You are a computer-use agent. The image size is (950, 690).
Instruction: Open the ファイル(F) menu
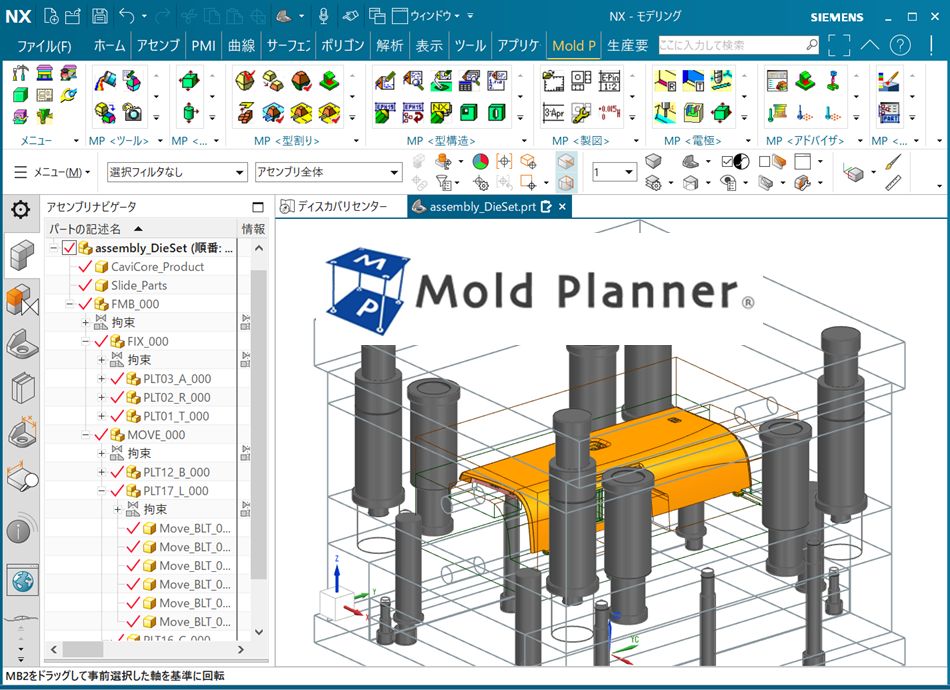click(x=45, y=46)
